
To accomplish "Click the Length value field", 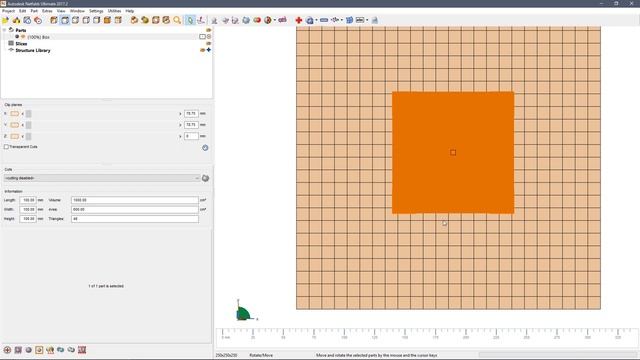I will point(28,200).
